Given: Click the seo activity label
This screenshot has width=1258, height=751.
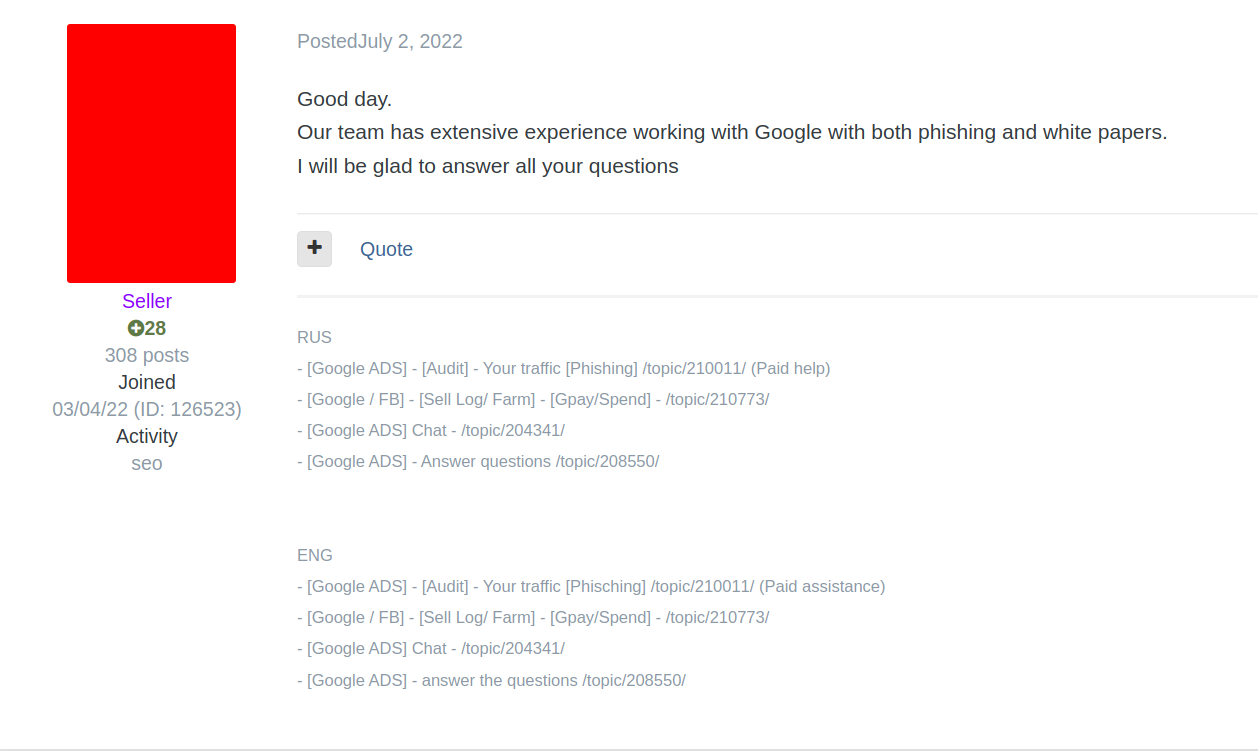Looking at the screenshot, I should pos(147,463).
